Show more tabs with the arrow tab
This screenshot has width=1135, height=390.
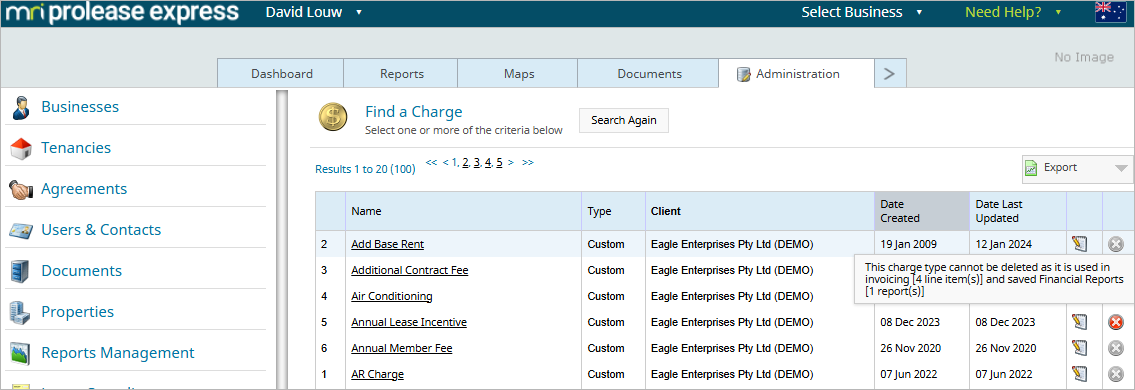890,74
